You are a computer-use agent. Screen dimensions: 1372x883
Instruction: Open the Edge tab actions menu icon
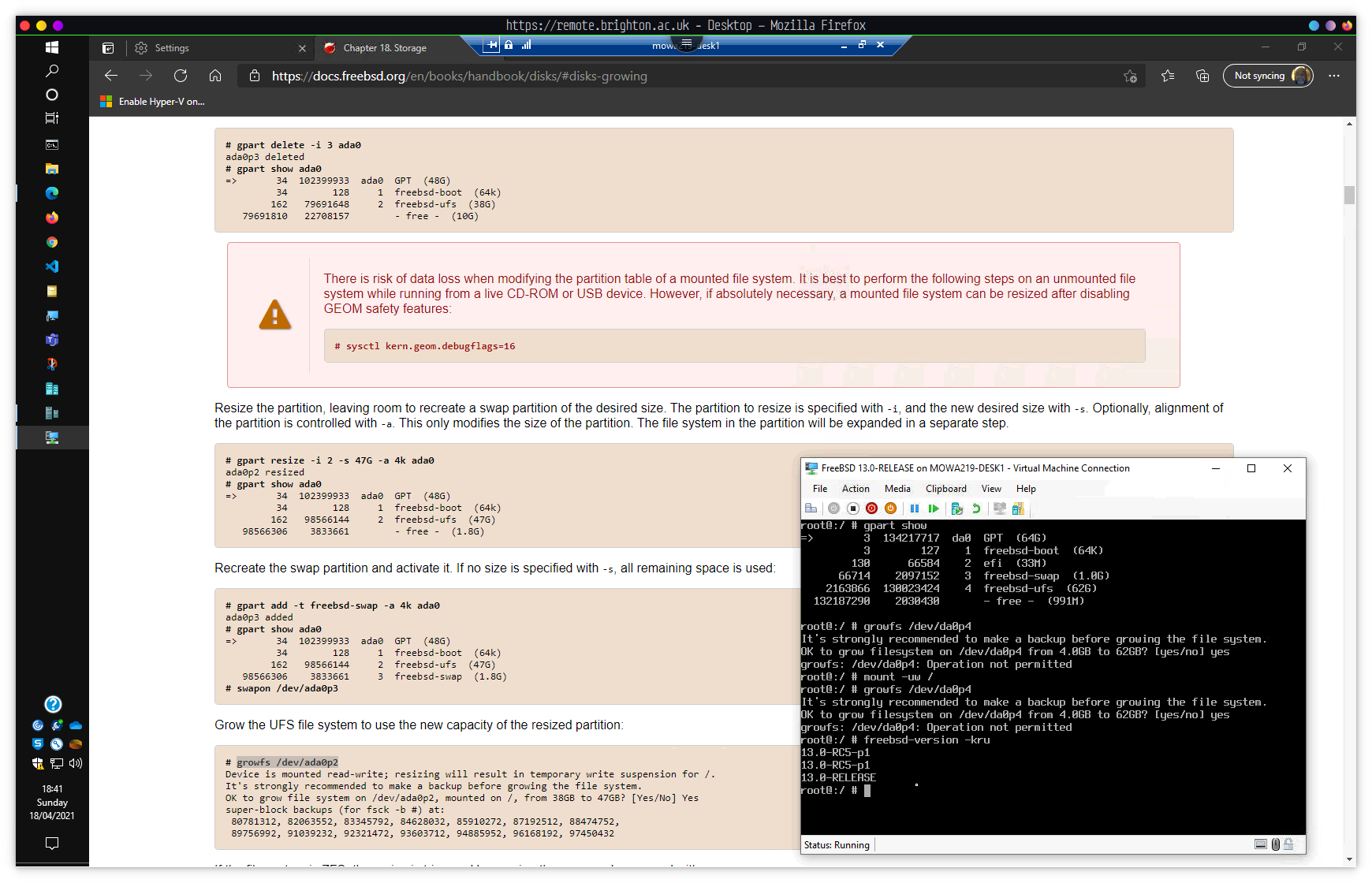point(108,48)
